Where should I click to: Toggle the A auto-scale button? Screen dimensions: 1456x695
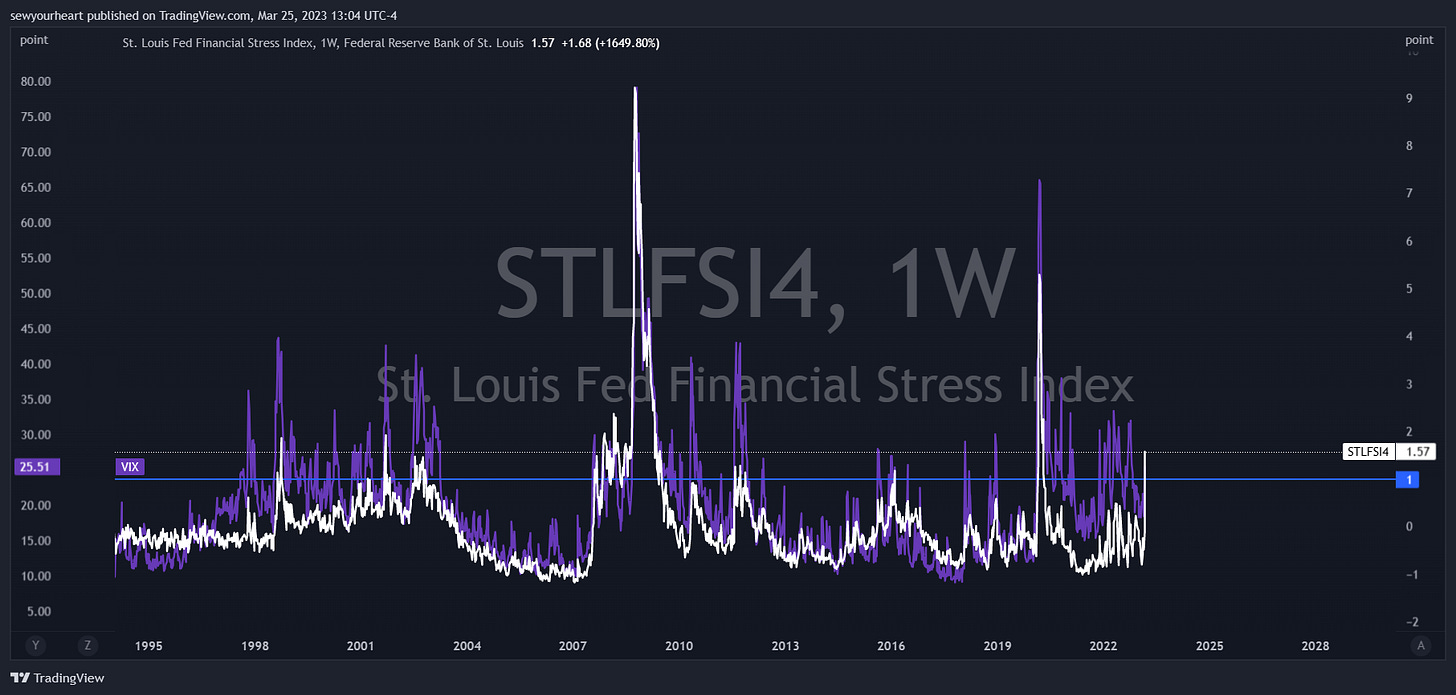pos(1421,646)
